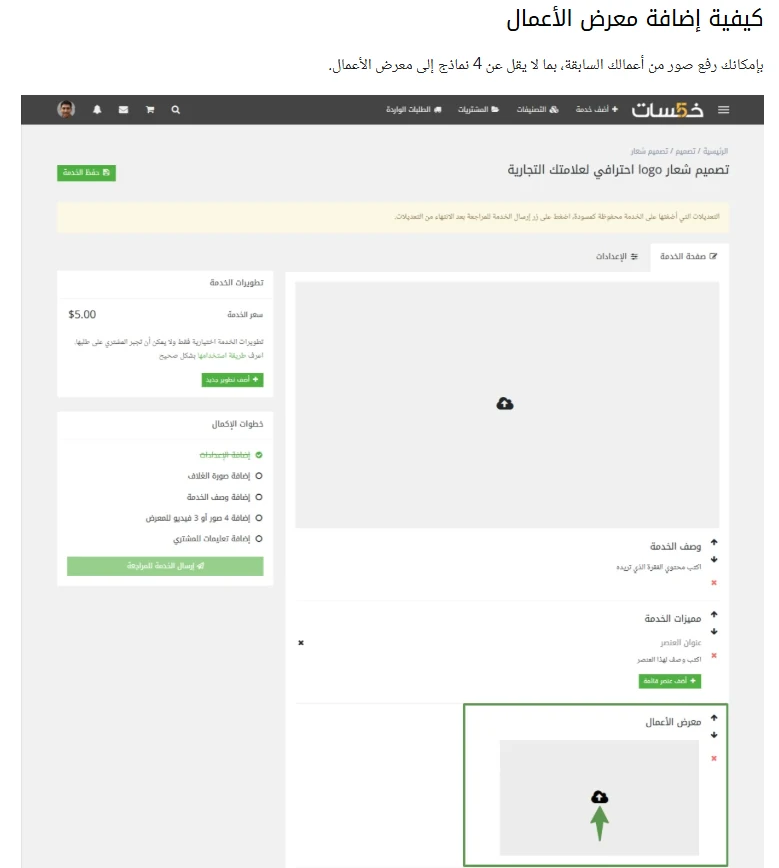
Task: Click عنوان العنصر title field
Action: (x=680, y=642)
